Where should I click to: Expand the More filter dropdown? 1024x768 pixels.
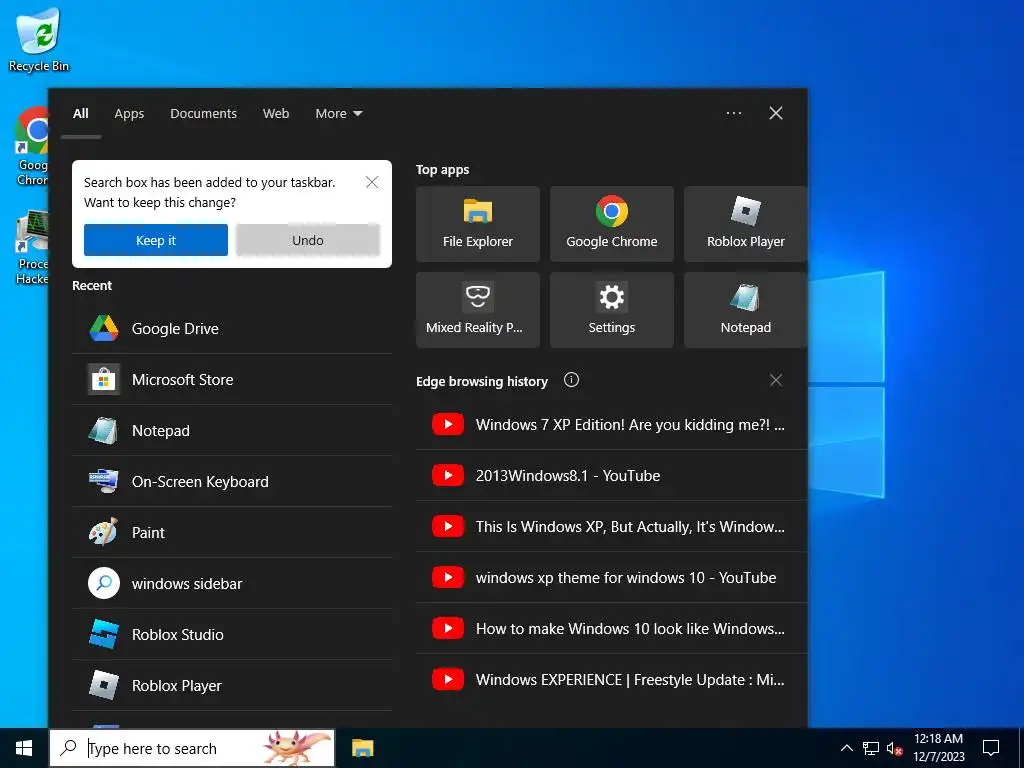[338, 114]
